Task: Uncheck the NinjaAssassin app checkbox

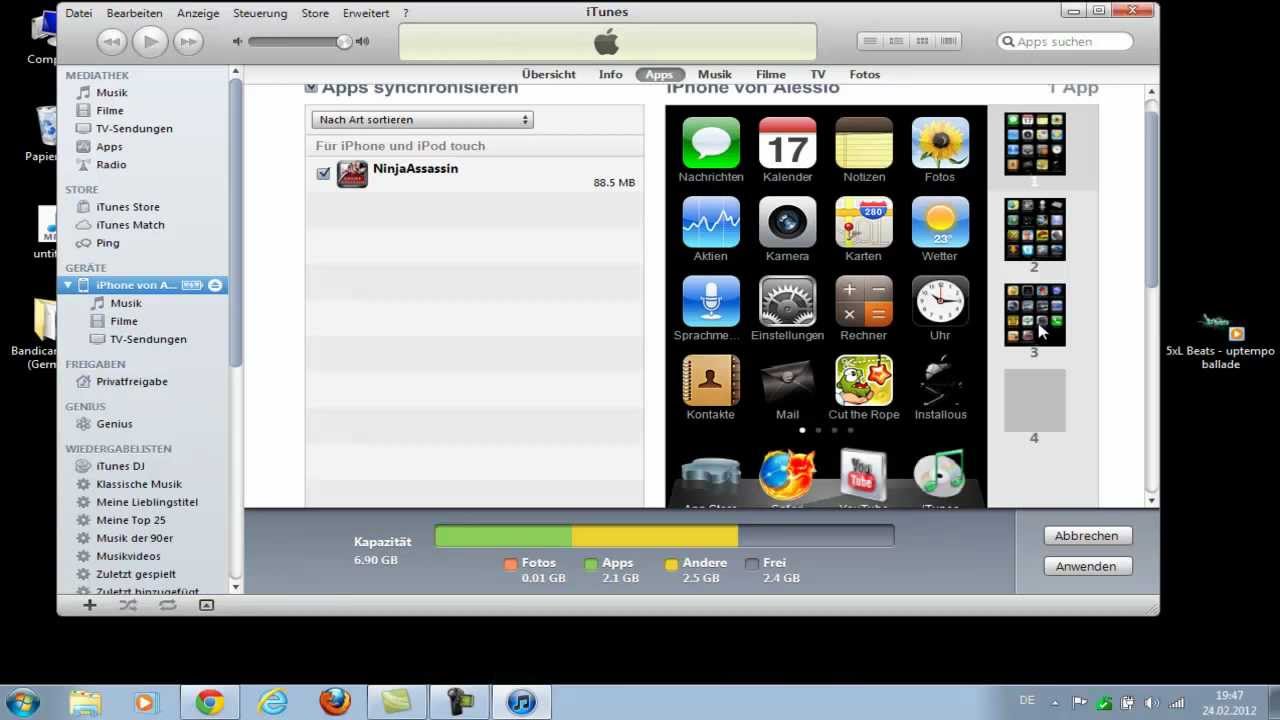Action: pos(323,173)
